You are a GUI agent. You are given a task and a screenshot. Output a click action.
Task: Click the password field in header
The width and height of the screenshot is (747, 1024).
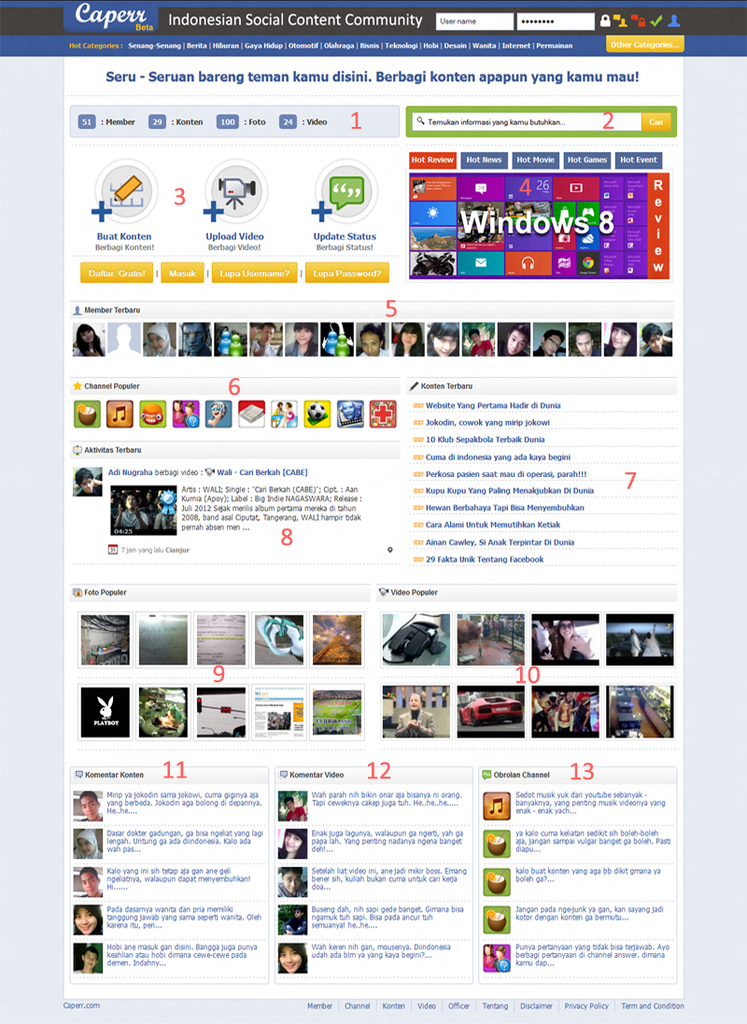(x=556, y=22)
